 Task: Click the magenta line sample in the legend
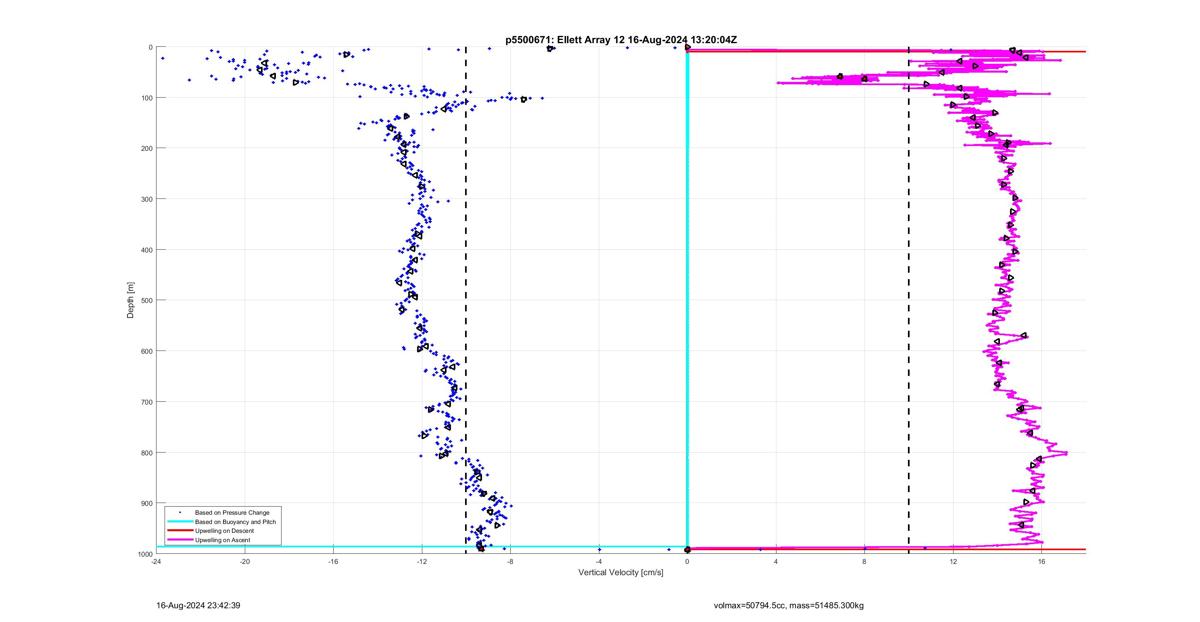coord(179,540)
